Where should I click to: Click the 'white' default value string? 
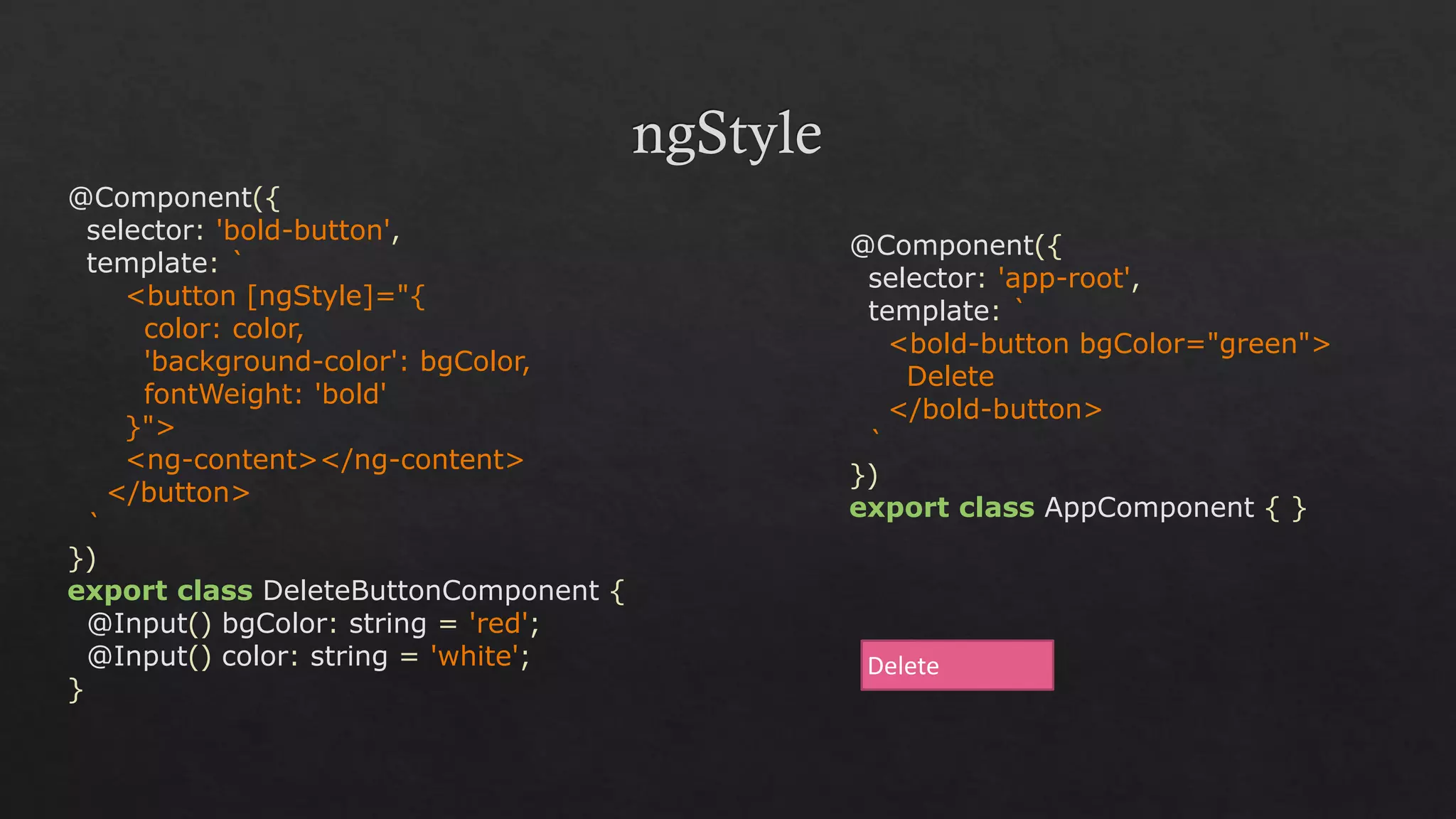[474, 656]
